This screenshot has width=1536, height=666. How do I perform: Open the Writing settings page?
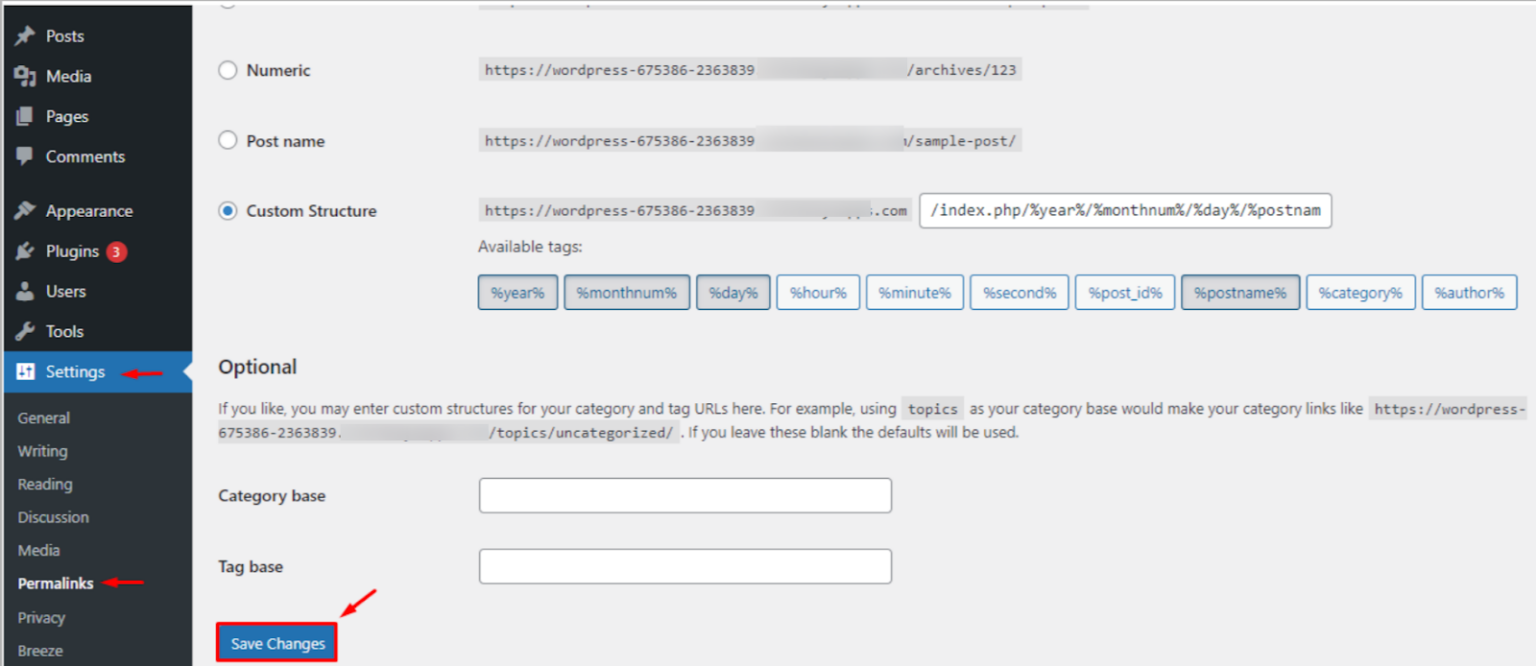click(x=42, y=451)
